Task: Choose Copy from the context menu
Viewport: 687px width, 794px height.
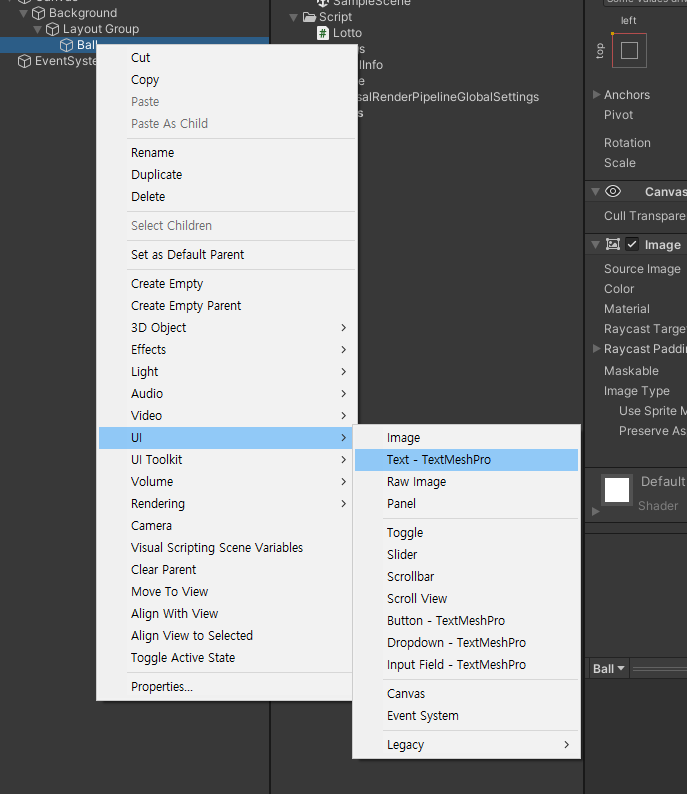Action: click(x=227, y=80)
